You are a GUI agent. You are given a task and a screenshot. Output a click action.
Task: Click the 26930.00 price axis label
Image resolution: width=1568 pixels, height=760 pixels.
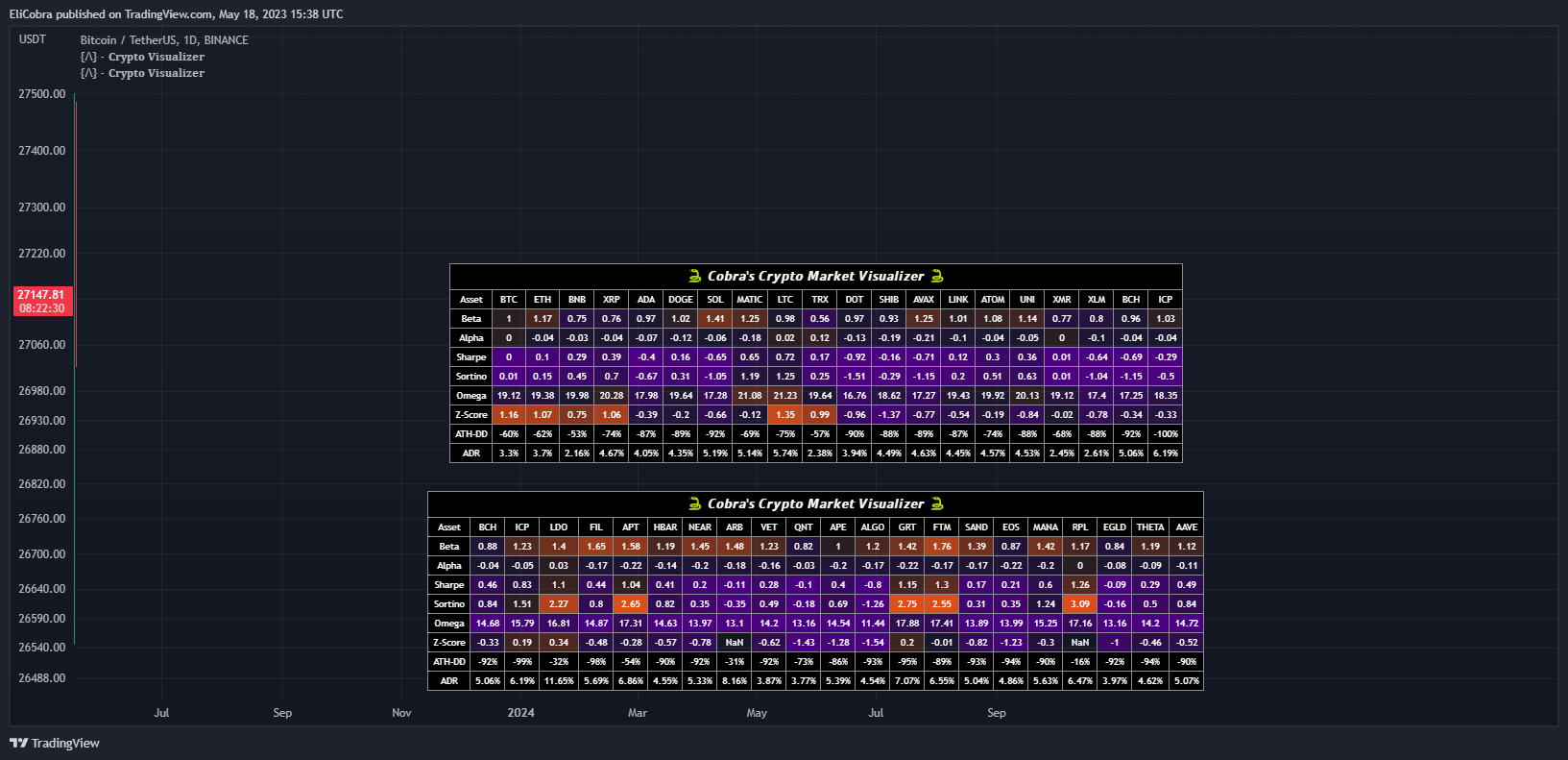tap(42, 421)
